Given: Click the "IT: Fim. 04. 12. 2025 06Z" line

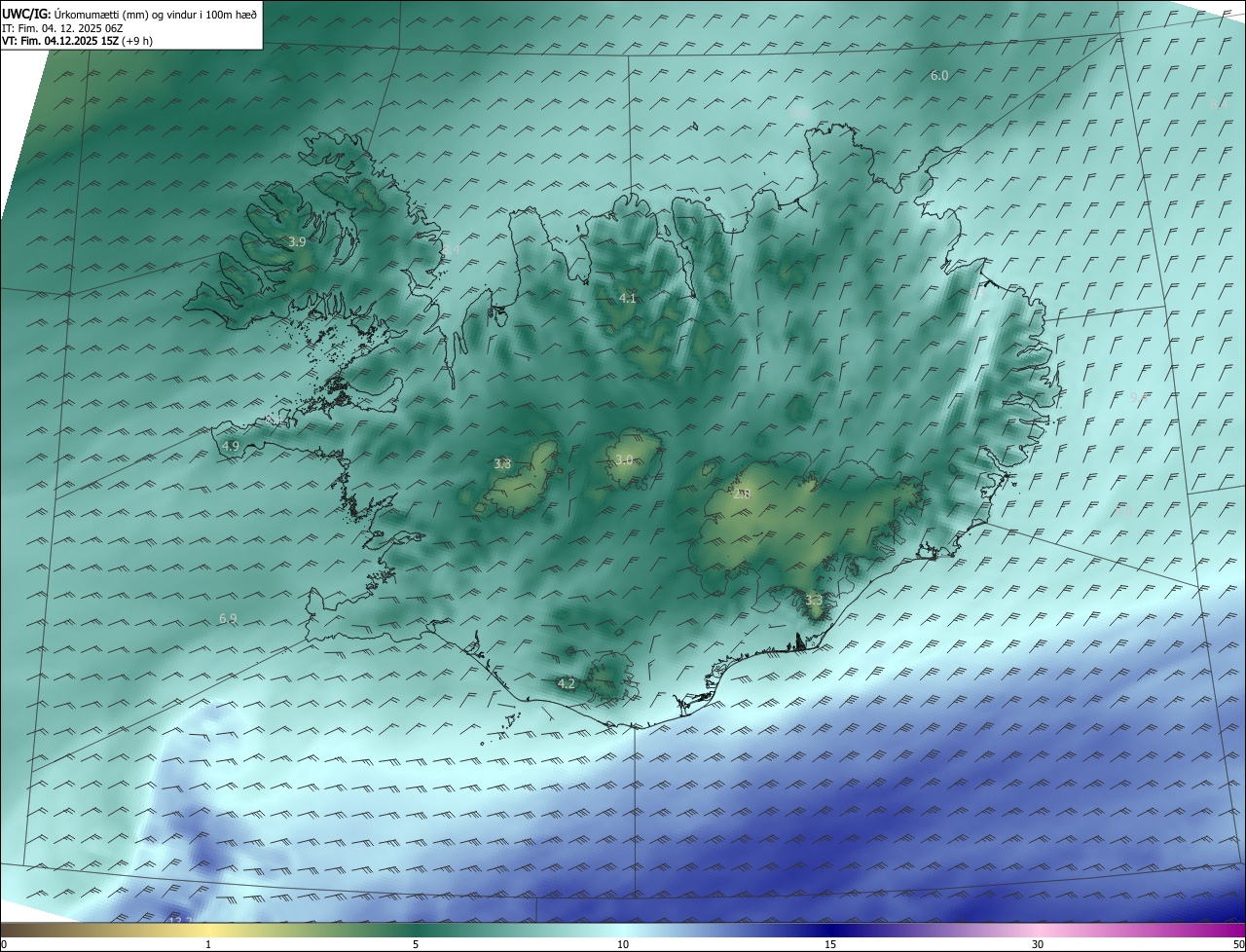Looking at the screenshot, I should click(x=62, y=28).
